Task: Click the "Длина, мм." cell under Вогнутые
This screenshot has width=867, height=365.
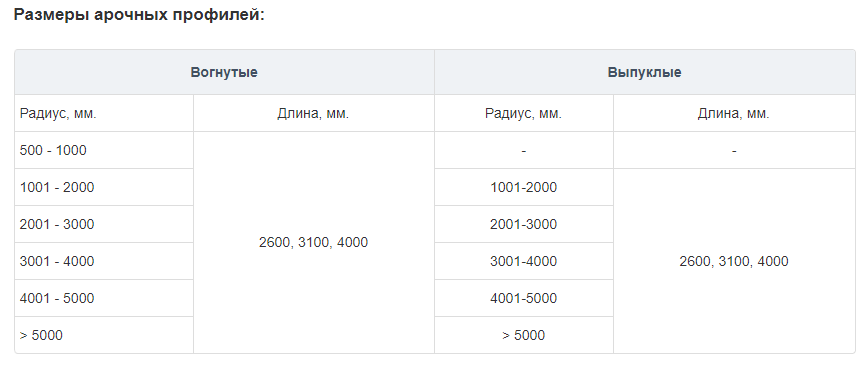Action: pyautogui.click(x=314, y=113)
